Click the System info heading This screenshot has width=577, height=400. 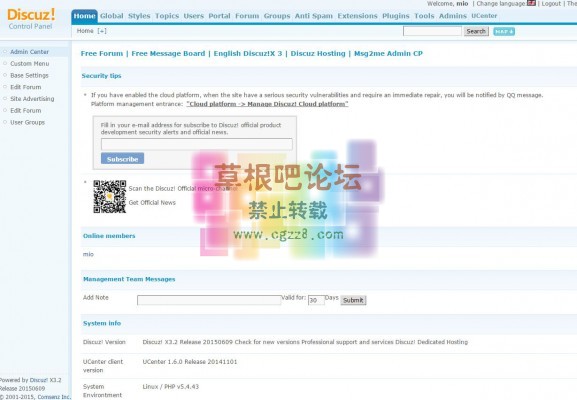coord(102,323)
